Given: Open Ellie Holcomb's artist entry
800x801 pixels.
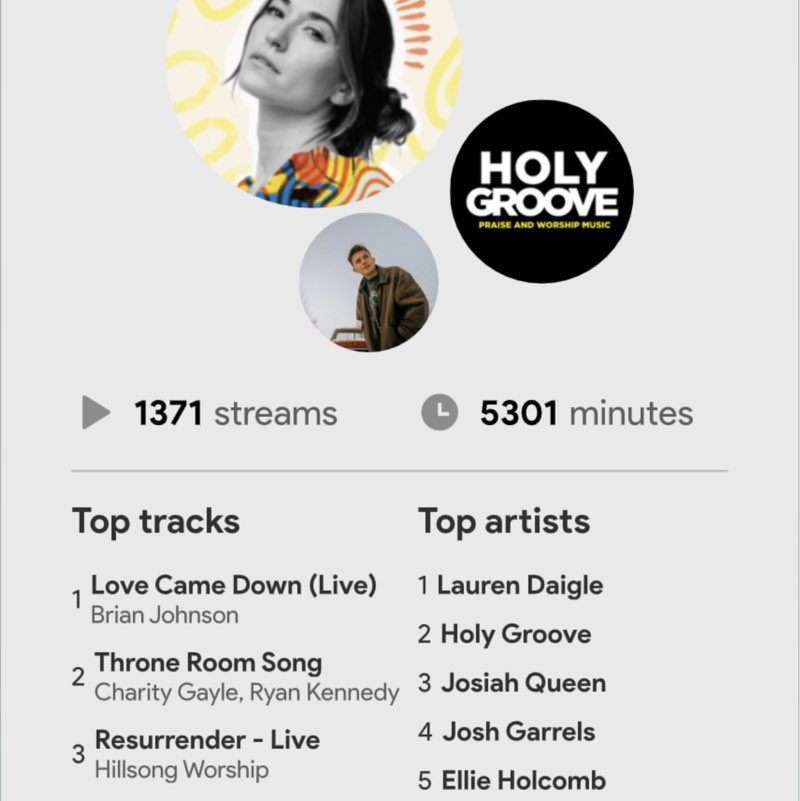Looking at the screenshot, I should 523,780.
